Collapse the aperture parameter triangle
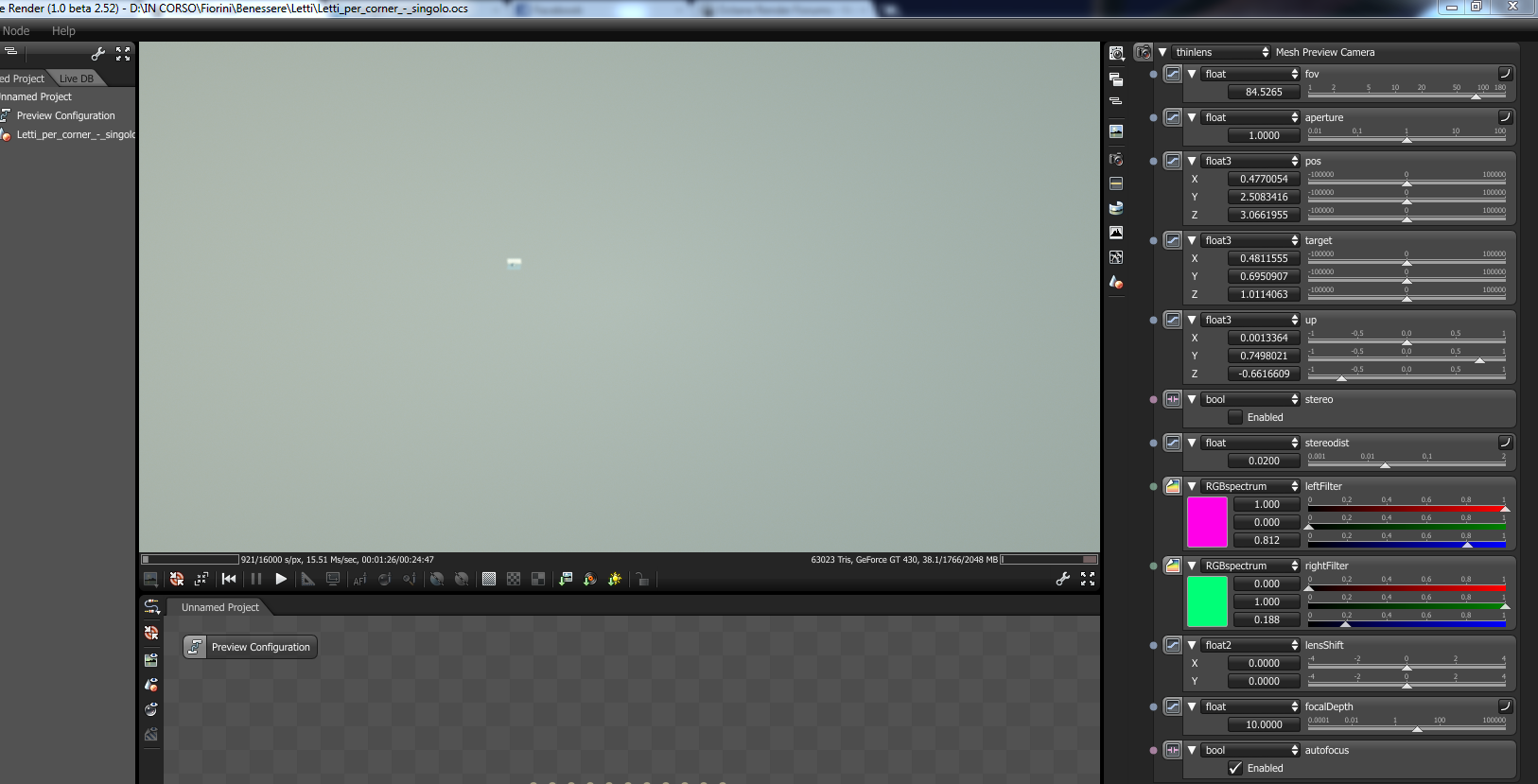 pos(1192,117)
